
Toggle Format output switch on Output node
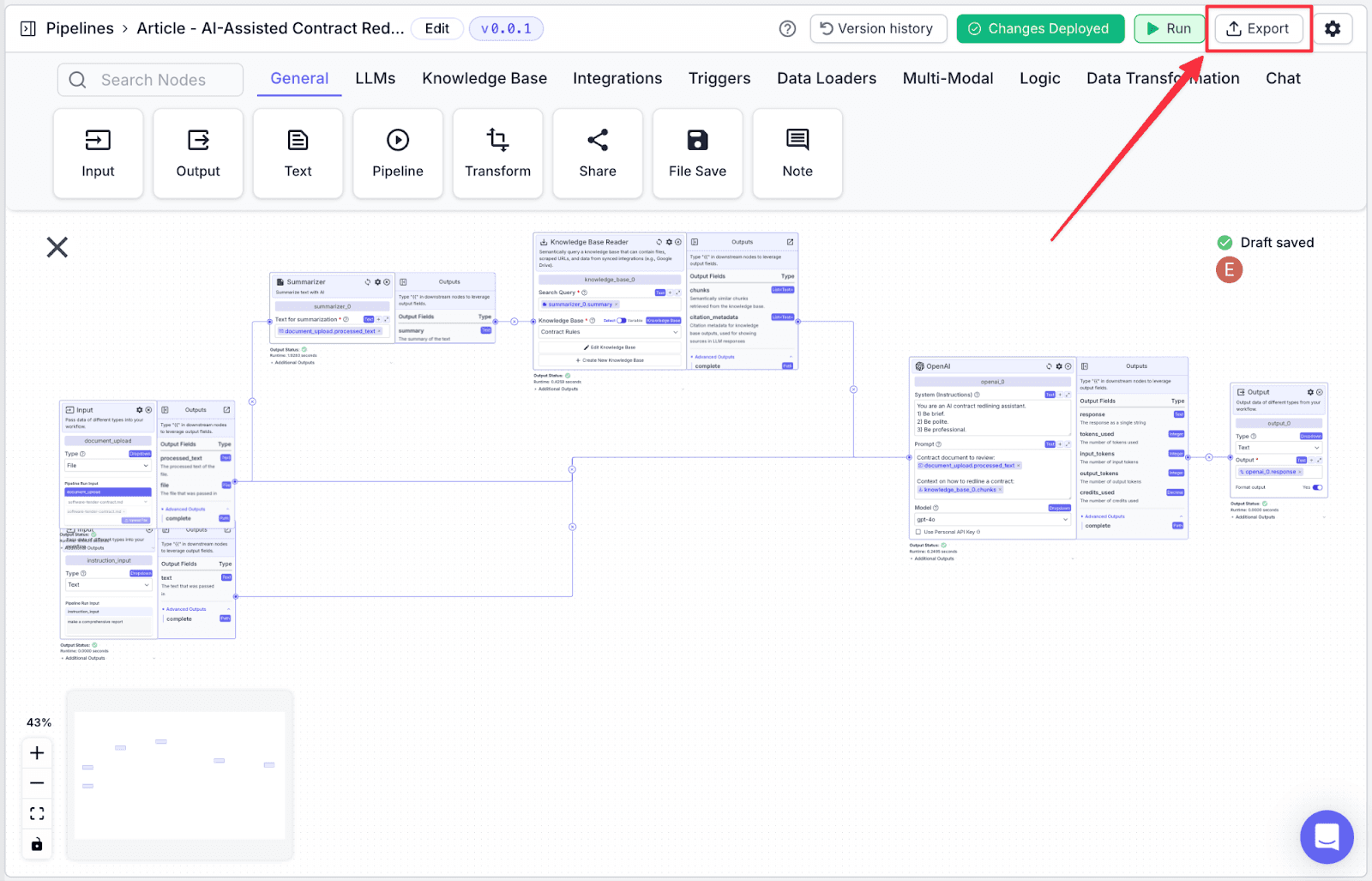(x=1317, y=487)
